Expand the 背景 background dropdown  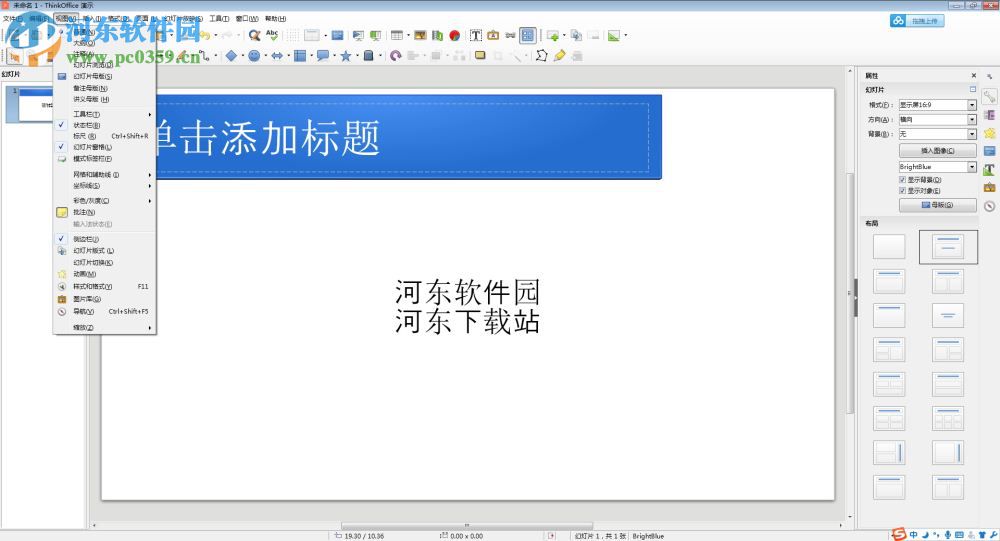click(x=972, y=134)
